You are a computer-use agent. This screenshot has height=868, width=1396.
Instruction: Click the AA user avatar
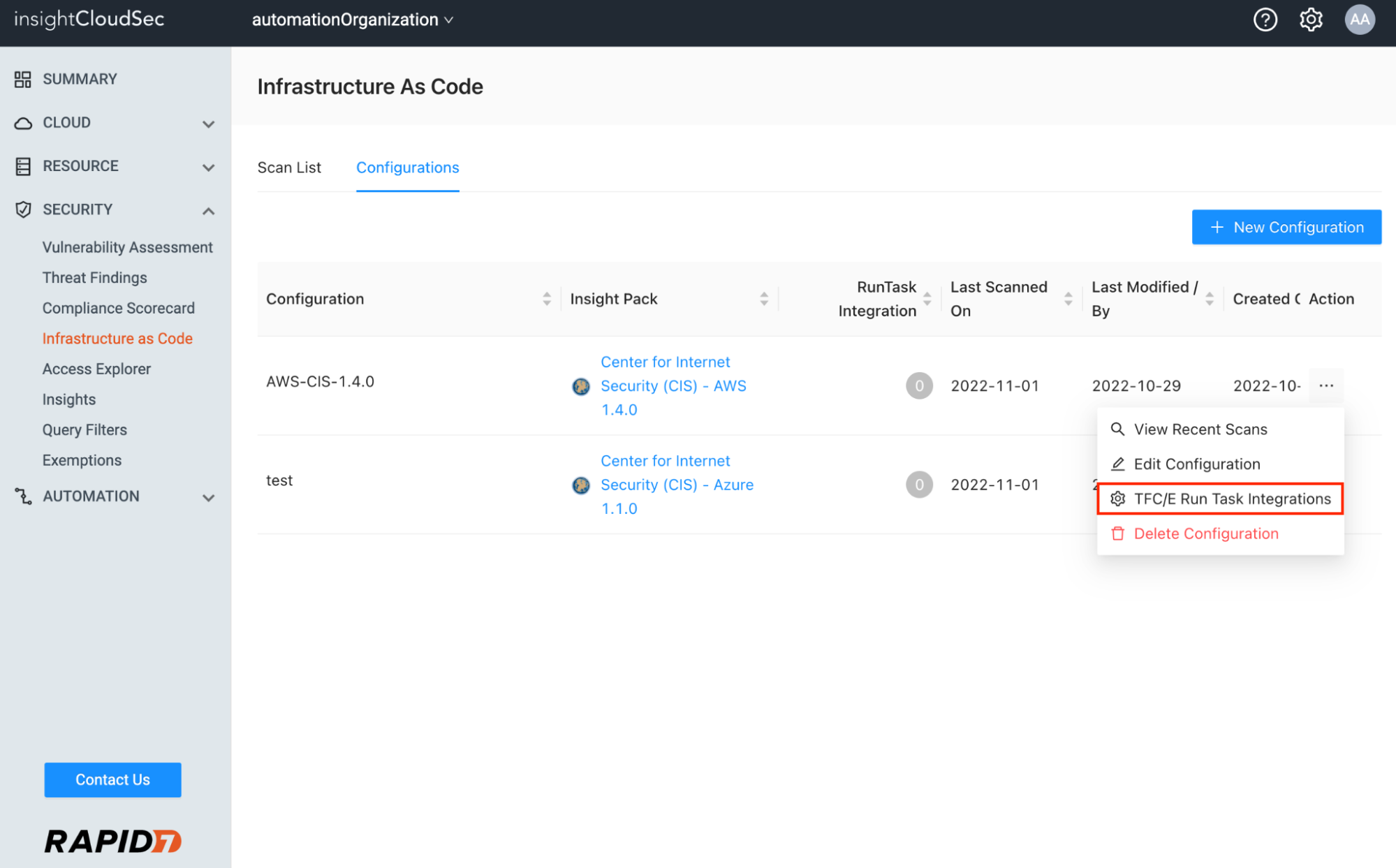(x=1359, y=20)
